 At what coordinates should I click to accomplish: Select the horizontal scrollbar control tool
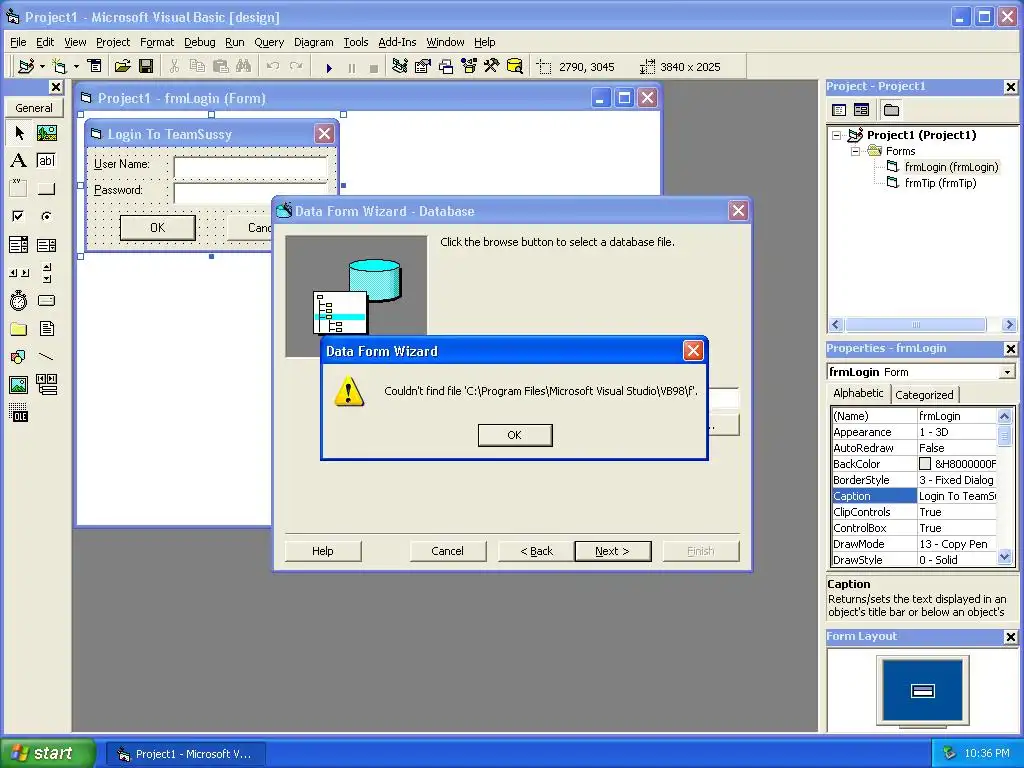(x=19, y=273)
